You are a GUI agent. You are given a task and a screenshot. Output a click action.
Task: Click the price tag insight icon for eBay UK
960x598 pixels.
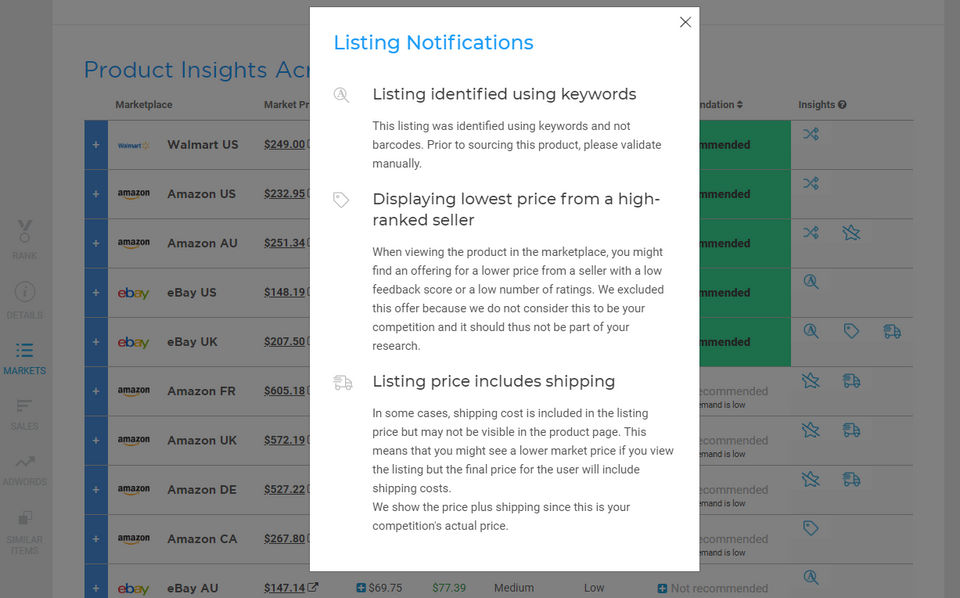tap(851, 331)
